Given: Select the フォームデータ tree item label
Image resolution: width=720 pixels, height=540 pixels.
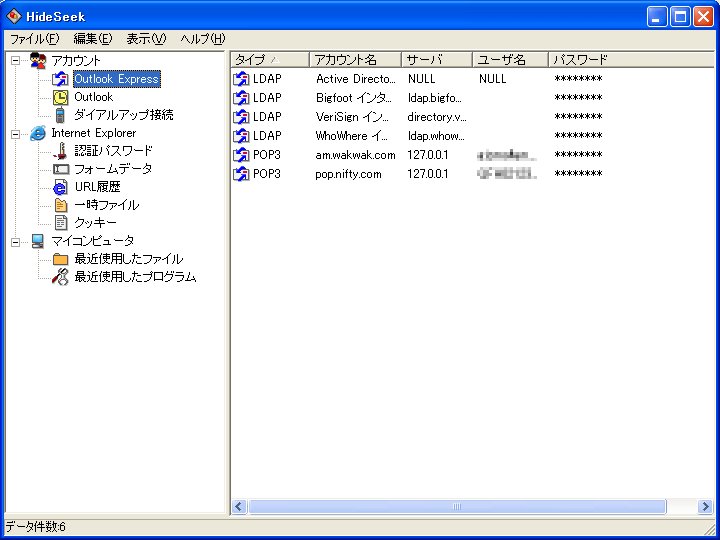Looking at the screenshot, I should coord(113,169).
